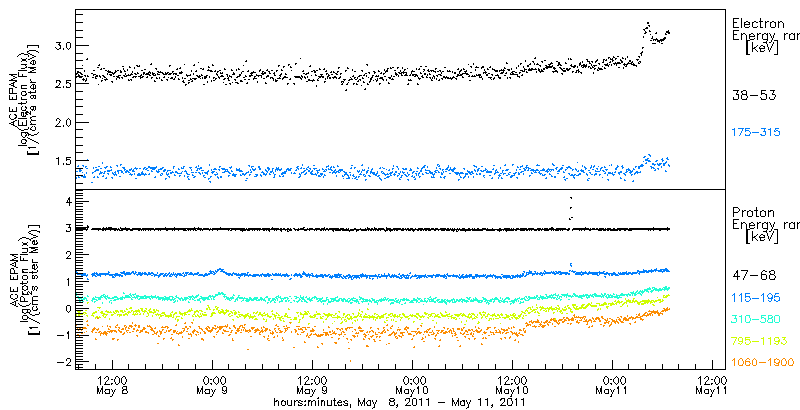Click the 12:00 tick label above May 8
Screen dimensions: 800x410
(112, 380)
